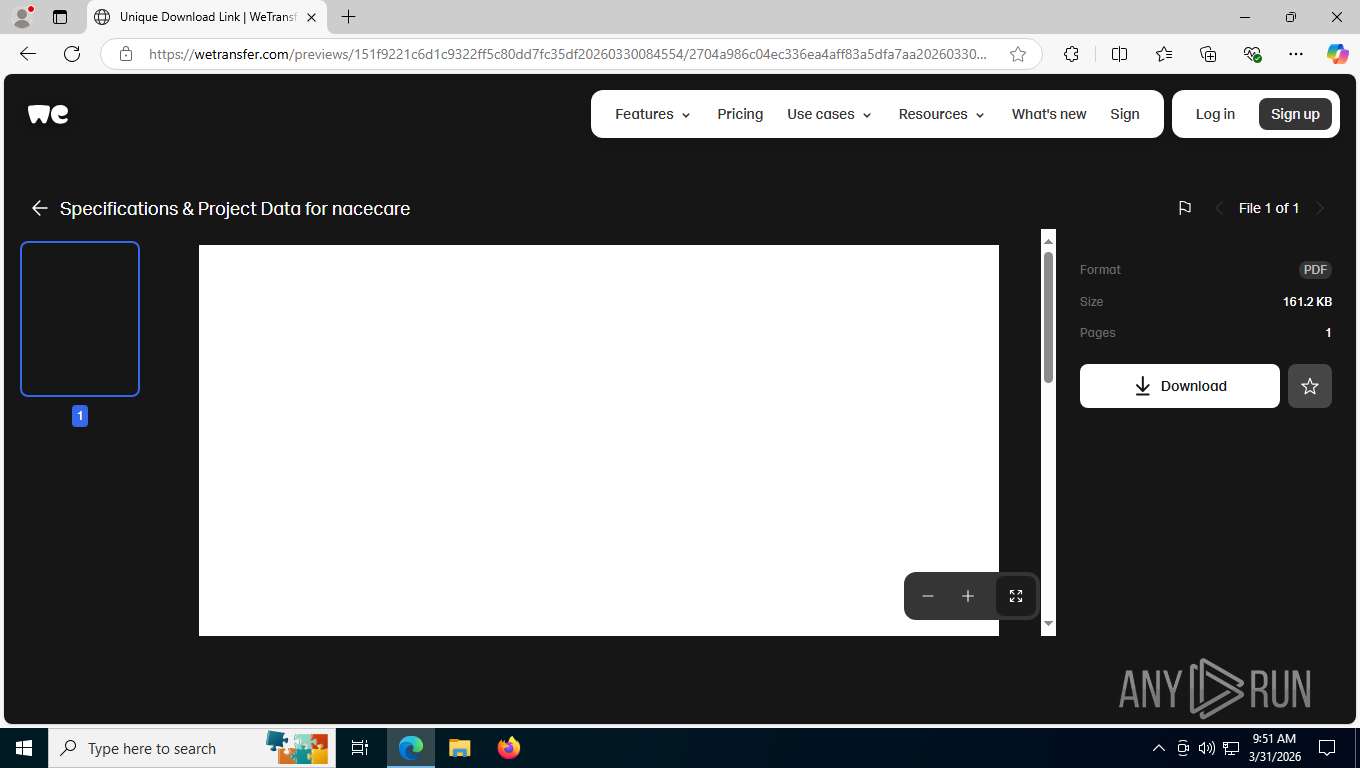This screenshot has height=768, width=1360.
Task: Expand the Resources dropdown menu
Action: [x=941, y=114]
